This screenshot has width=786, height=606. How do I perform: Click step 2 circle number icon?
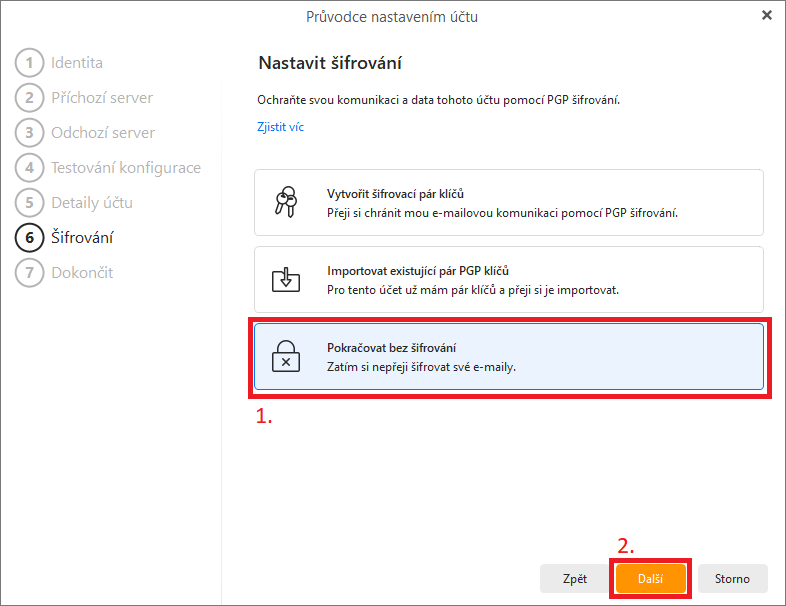[30, 98]
